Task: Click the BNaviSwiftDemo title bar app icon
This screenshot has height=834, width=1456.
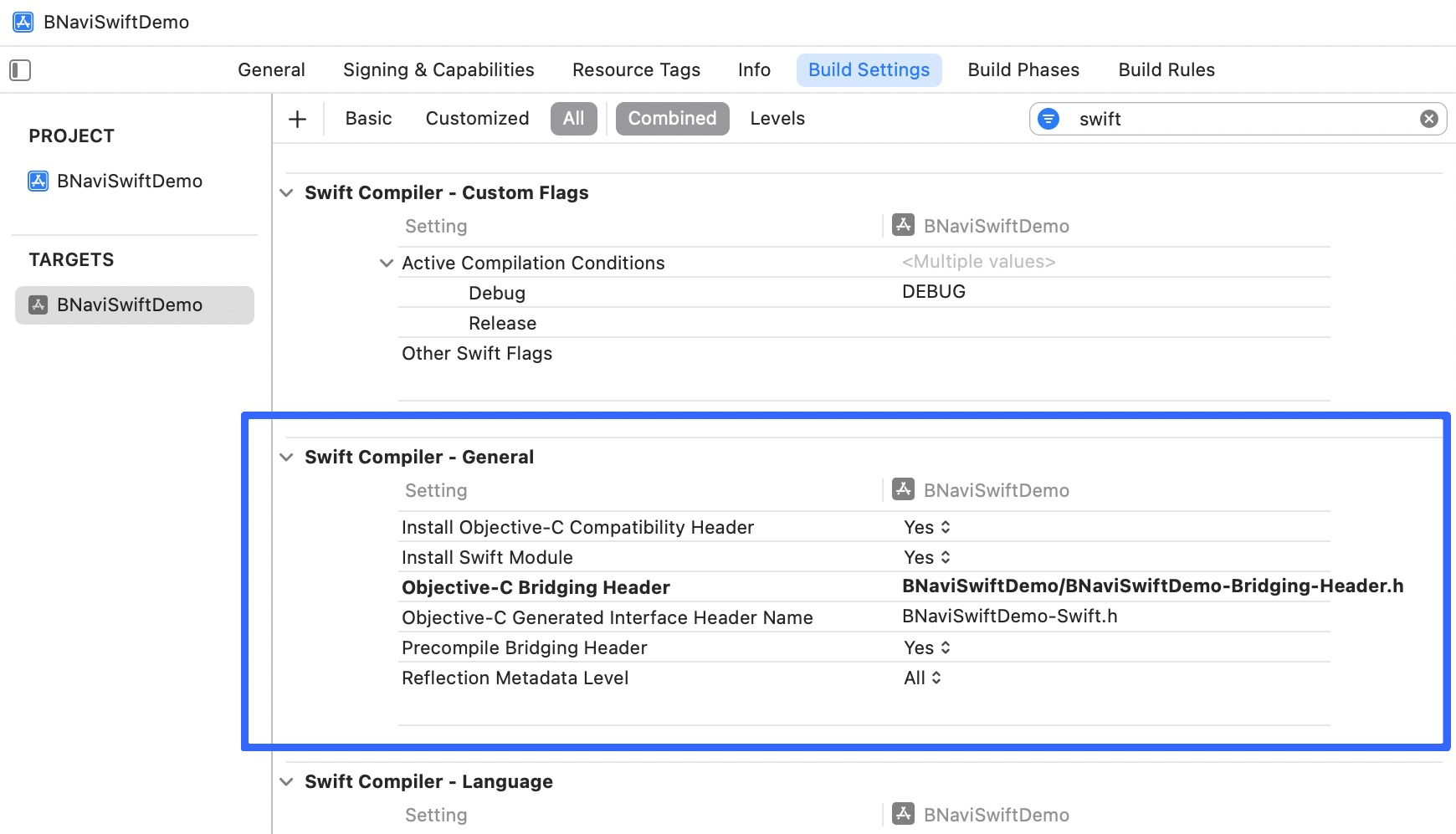Action: (x=23, y=22)
